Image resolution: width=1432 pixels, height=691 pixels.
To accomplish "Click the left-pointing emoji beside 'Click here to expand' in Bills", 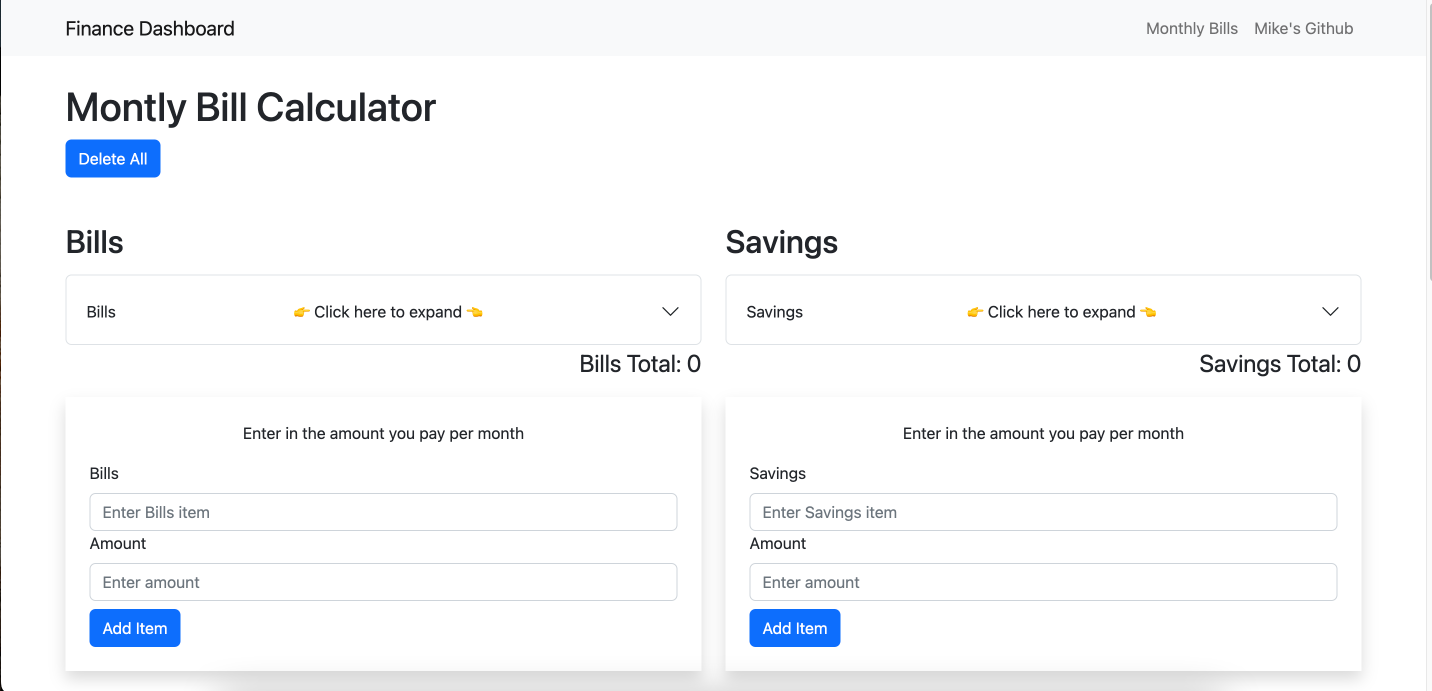I will point(474,311).
